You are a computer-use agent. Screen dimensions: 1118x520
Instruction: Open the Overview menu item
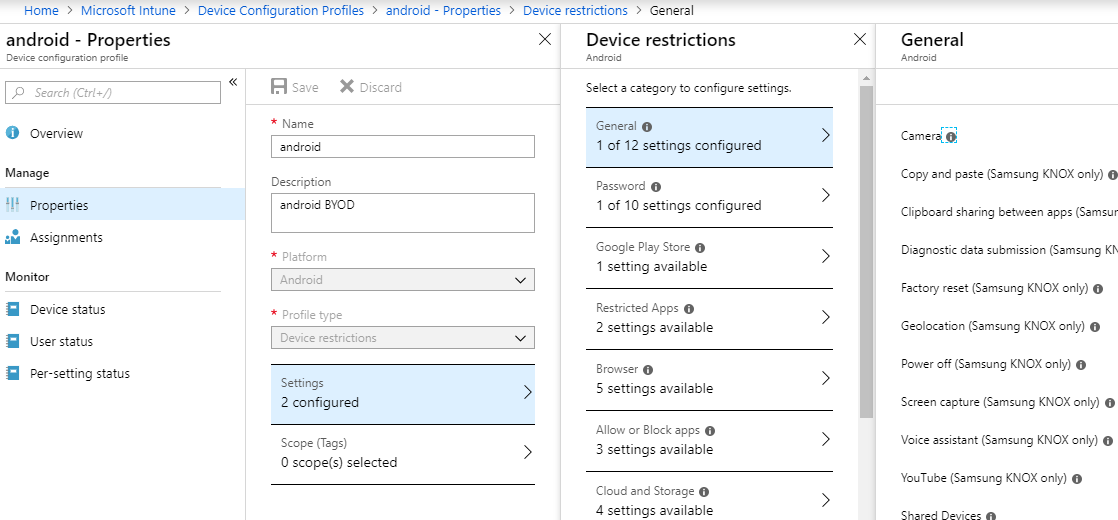tap(56, 134)
